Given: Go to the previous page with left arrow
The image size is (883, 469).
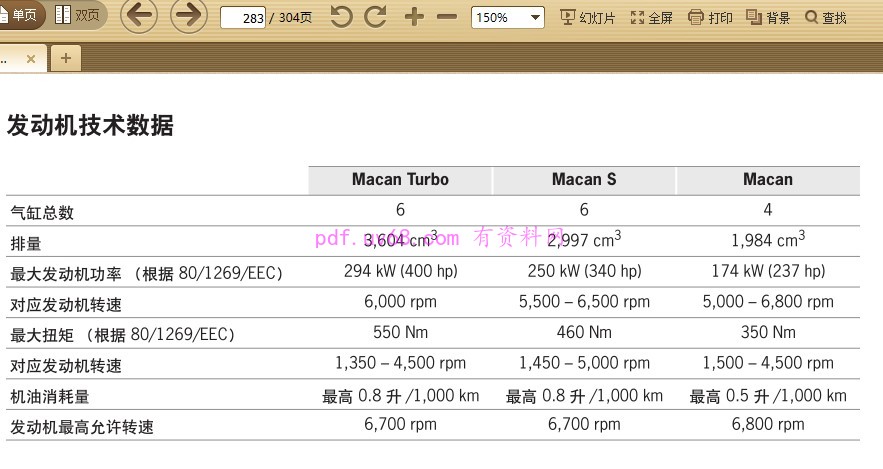Looking at the screenshot, I should tap(139, 16).
